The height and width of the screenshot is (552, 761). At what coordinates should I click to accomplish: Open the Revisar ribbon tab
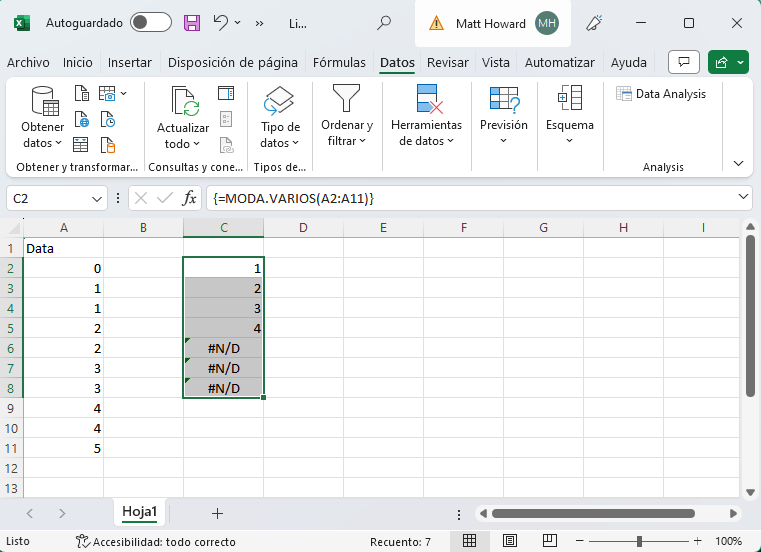coord(447,62)
